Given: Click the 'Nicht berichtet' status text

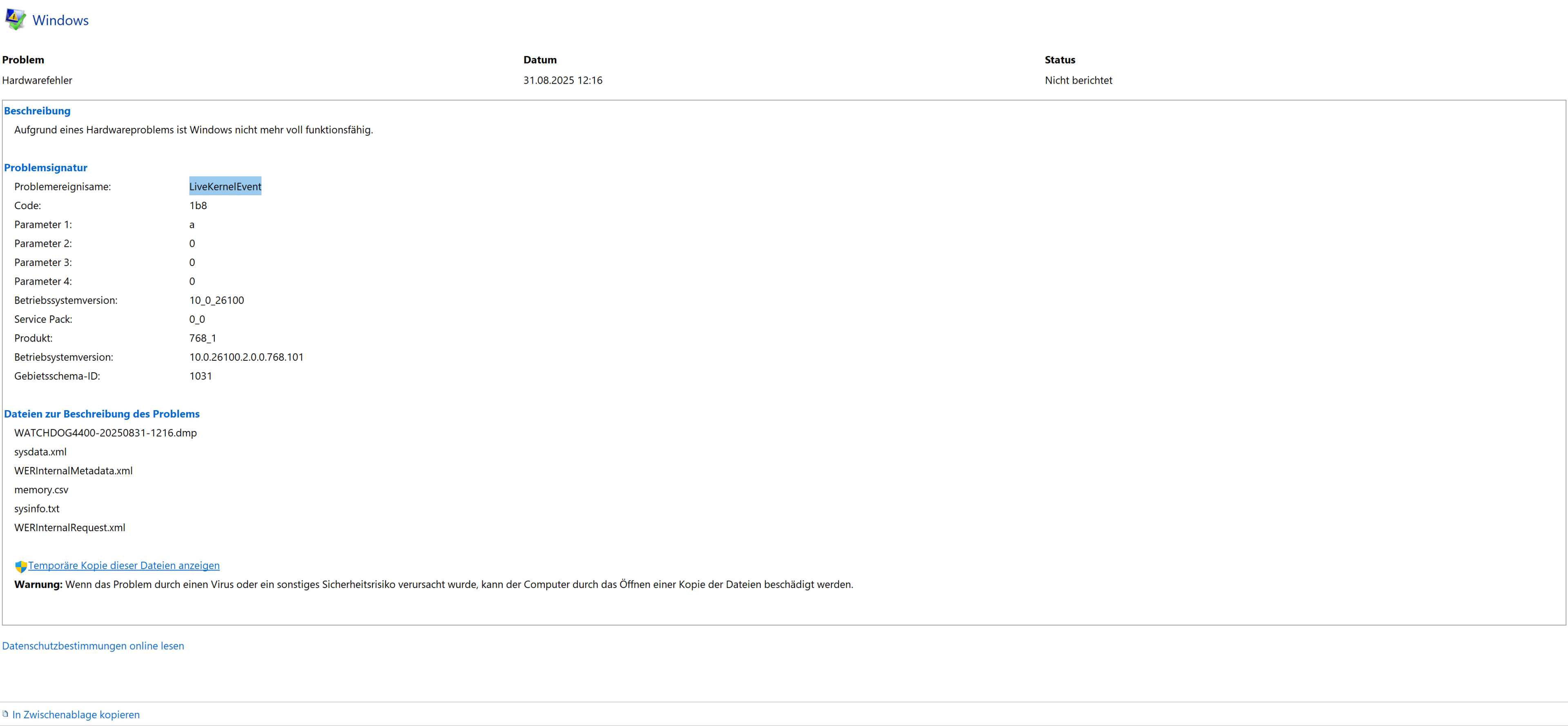Looking at the screenshot, I should [x=1078, y=80].
